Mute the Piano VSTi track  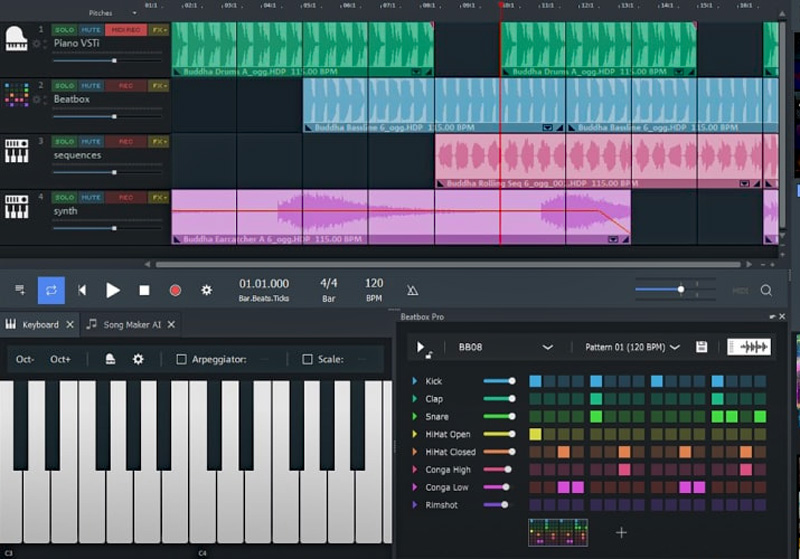[91, 30]
